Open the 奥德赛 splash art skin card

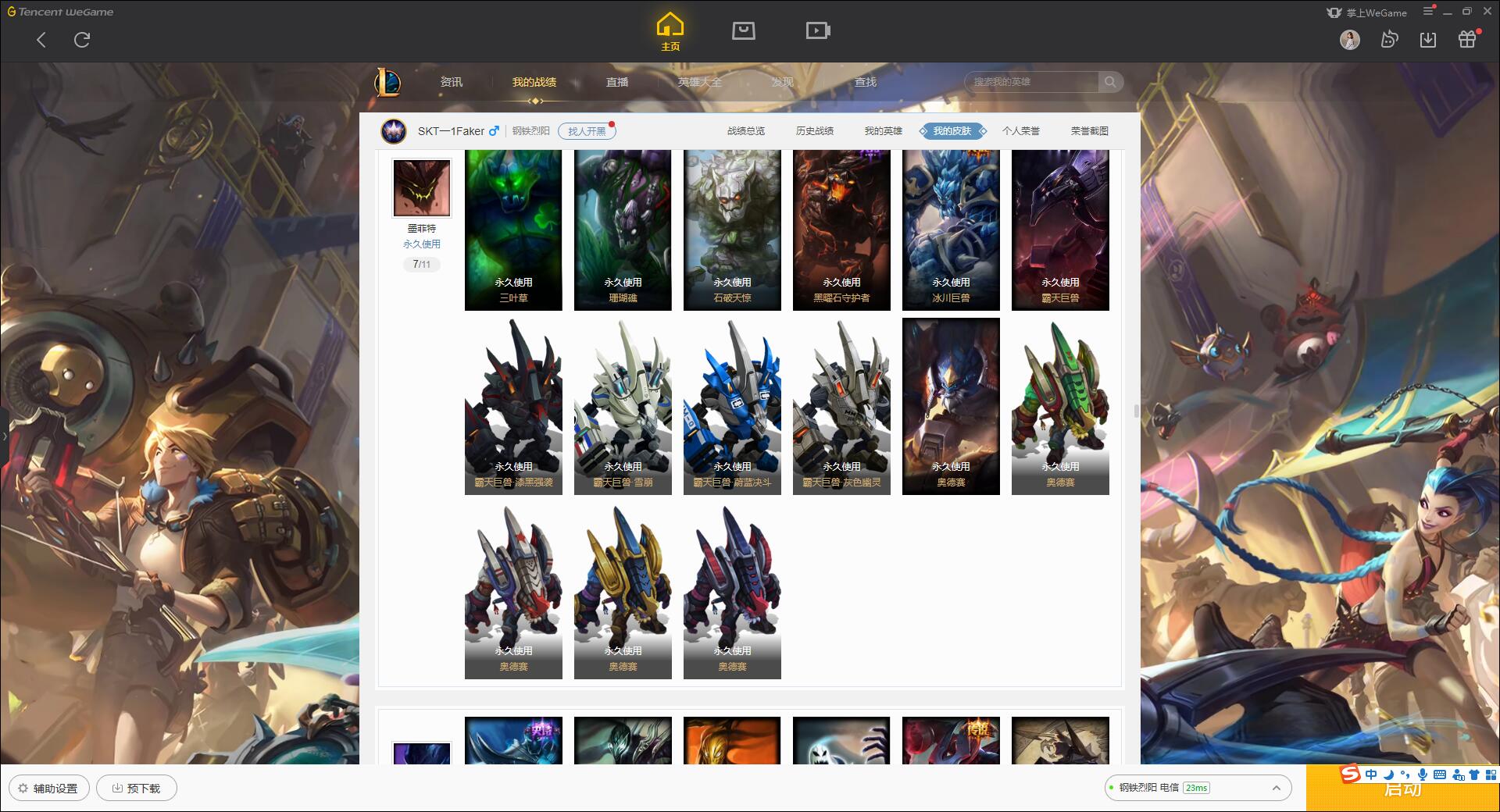click(951, 406)
